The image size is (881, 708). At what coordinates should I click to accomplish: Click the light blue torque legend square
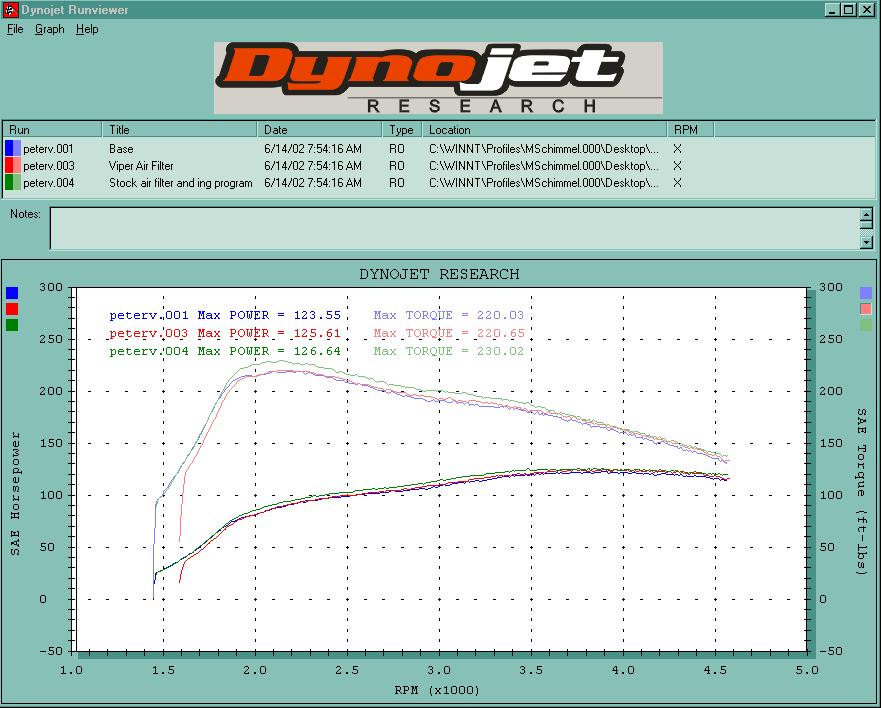point(866,293)
